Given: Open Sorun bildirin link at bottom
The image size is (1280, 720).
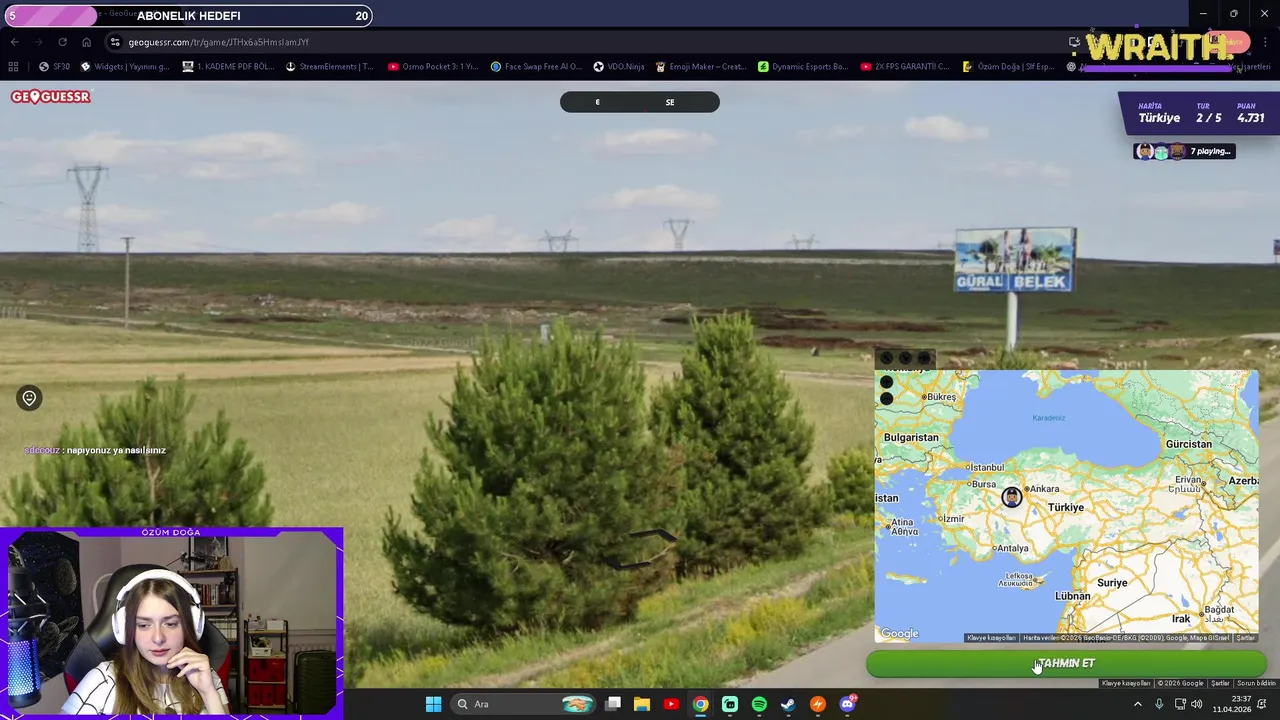Looking at the screenshot, I should (x=1256, y=683).
